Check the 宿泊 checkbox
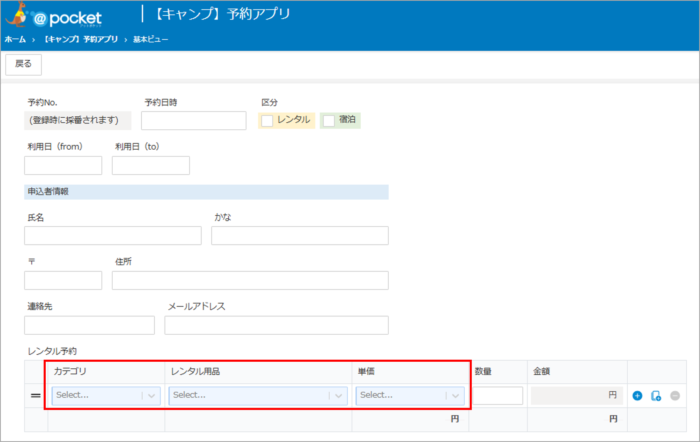Viewport: 700px width, 442px height. click(x=329, y=121)
